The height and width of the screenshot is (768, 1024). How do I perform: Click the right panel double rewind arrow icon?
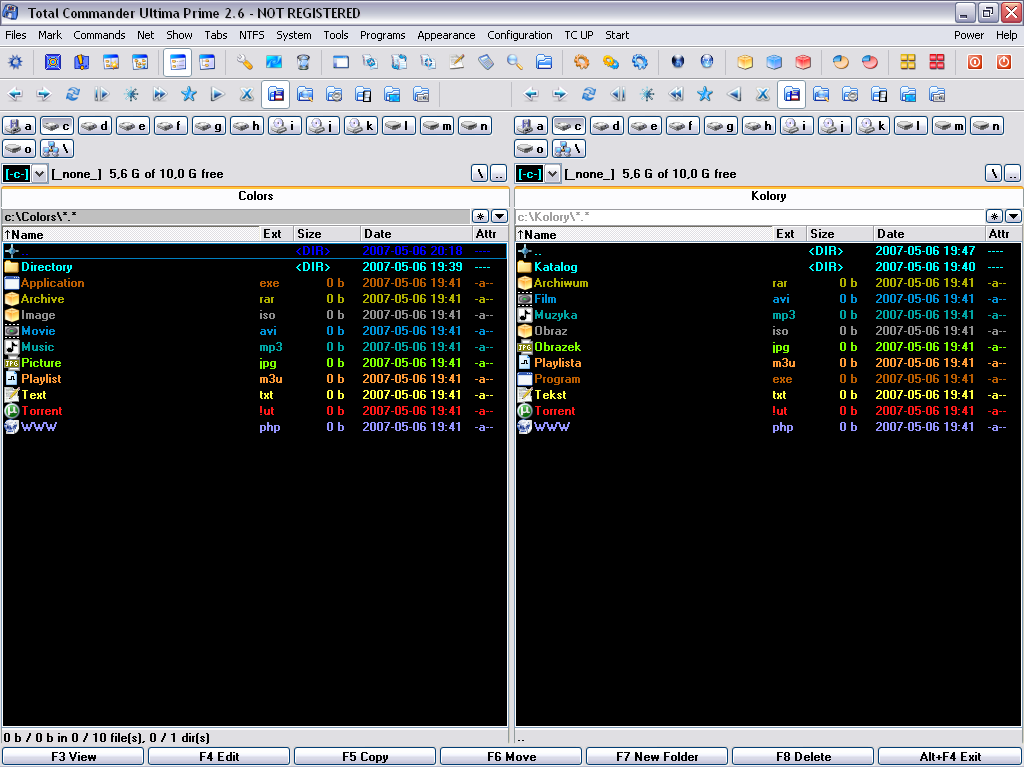[676, 95]
